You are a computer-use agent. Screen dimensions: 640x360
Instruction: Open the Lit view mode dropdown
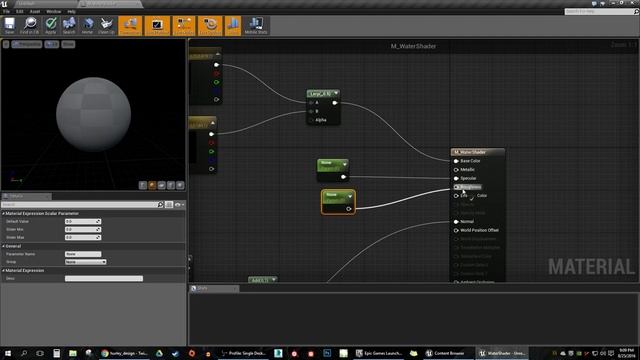click(x=51, y=44)
